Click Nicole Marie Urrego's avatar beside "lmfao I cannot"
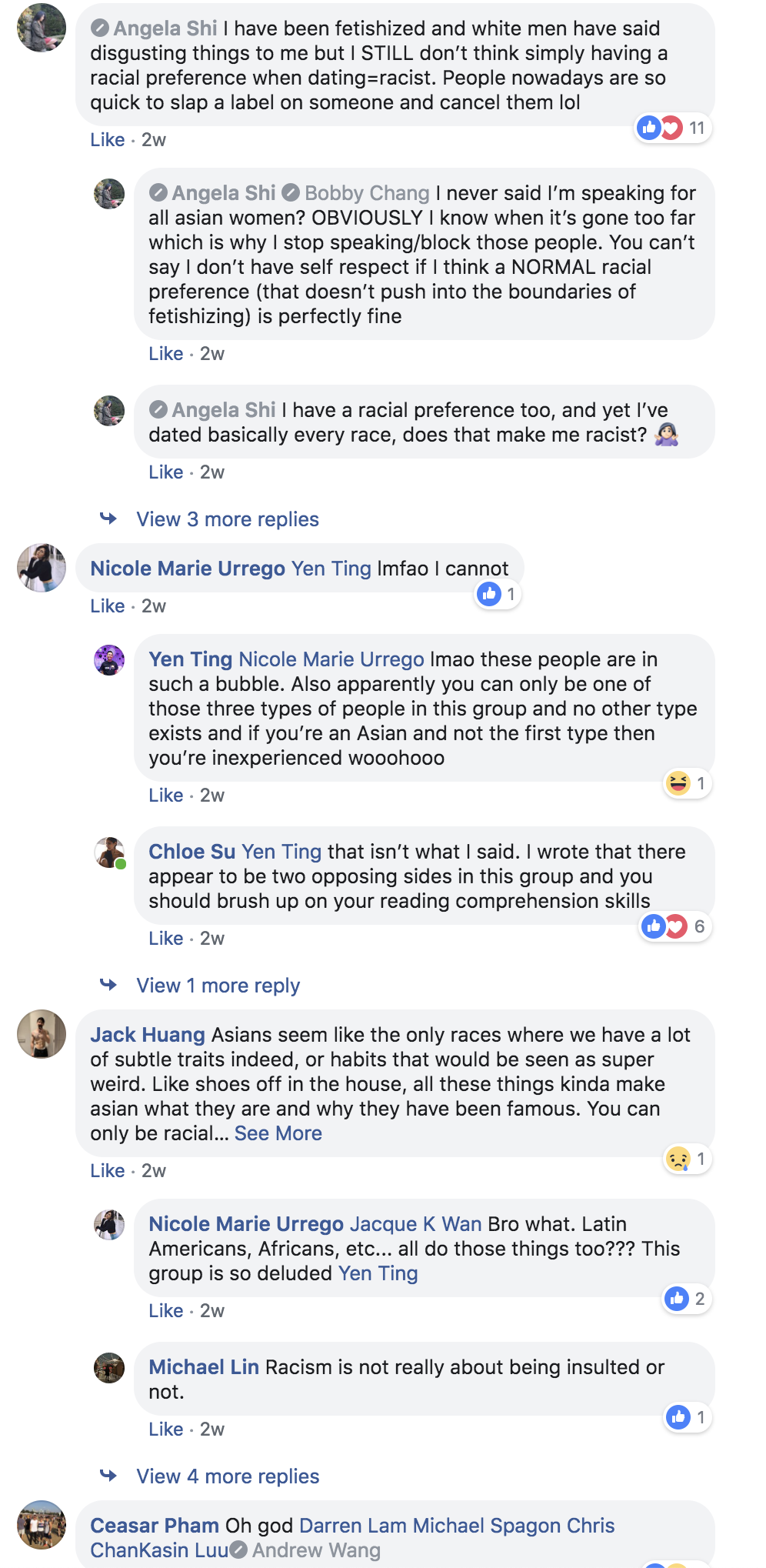 pos(42,568)
